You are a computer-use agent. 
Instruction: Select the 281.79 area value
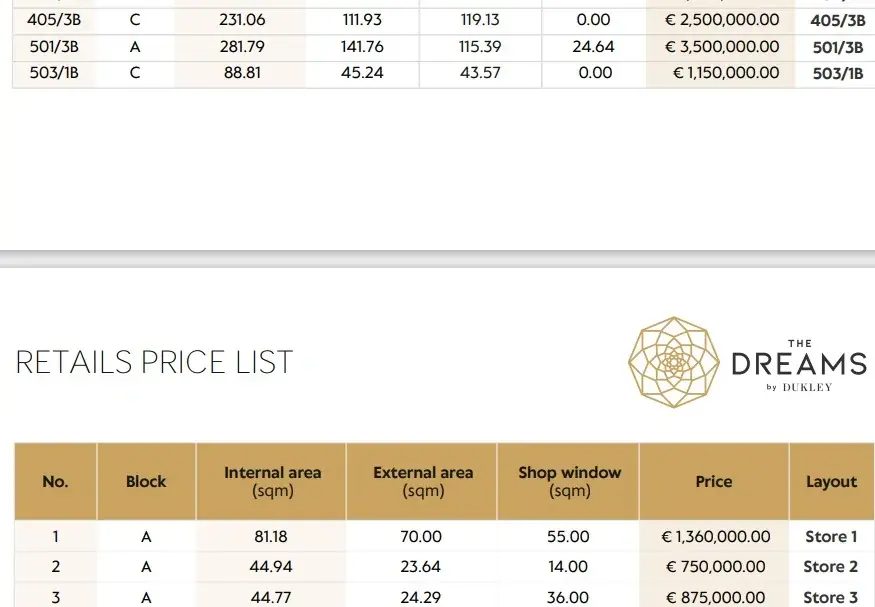click(242, 47)
